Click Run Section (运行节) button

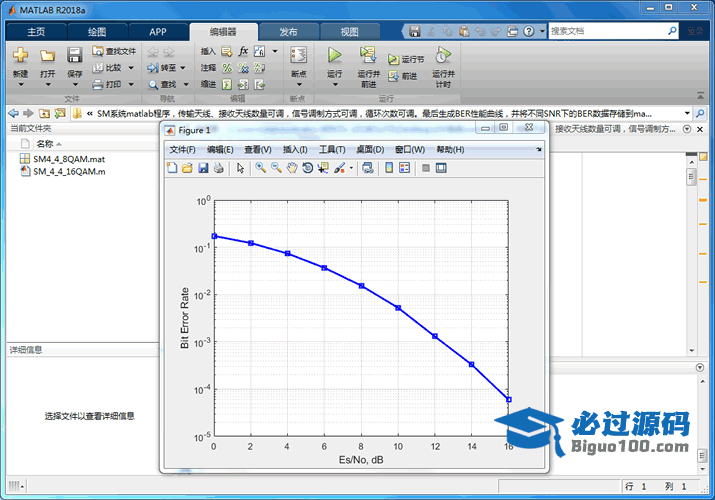(406, 59)
